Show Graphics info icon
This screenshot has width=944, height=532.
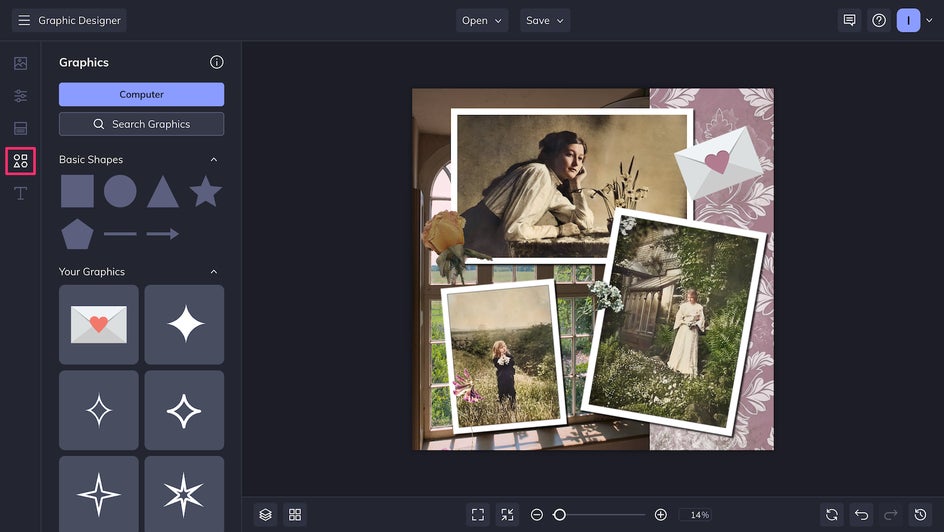217,62
